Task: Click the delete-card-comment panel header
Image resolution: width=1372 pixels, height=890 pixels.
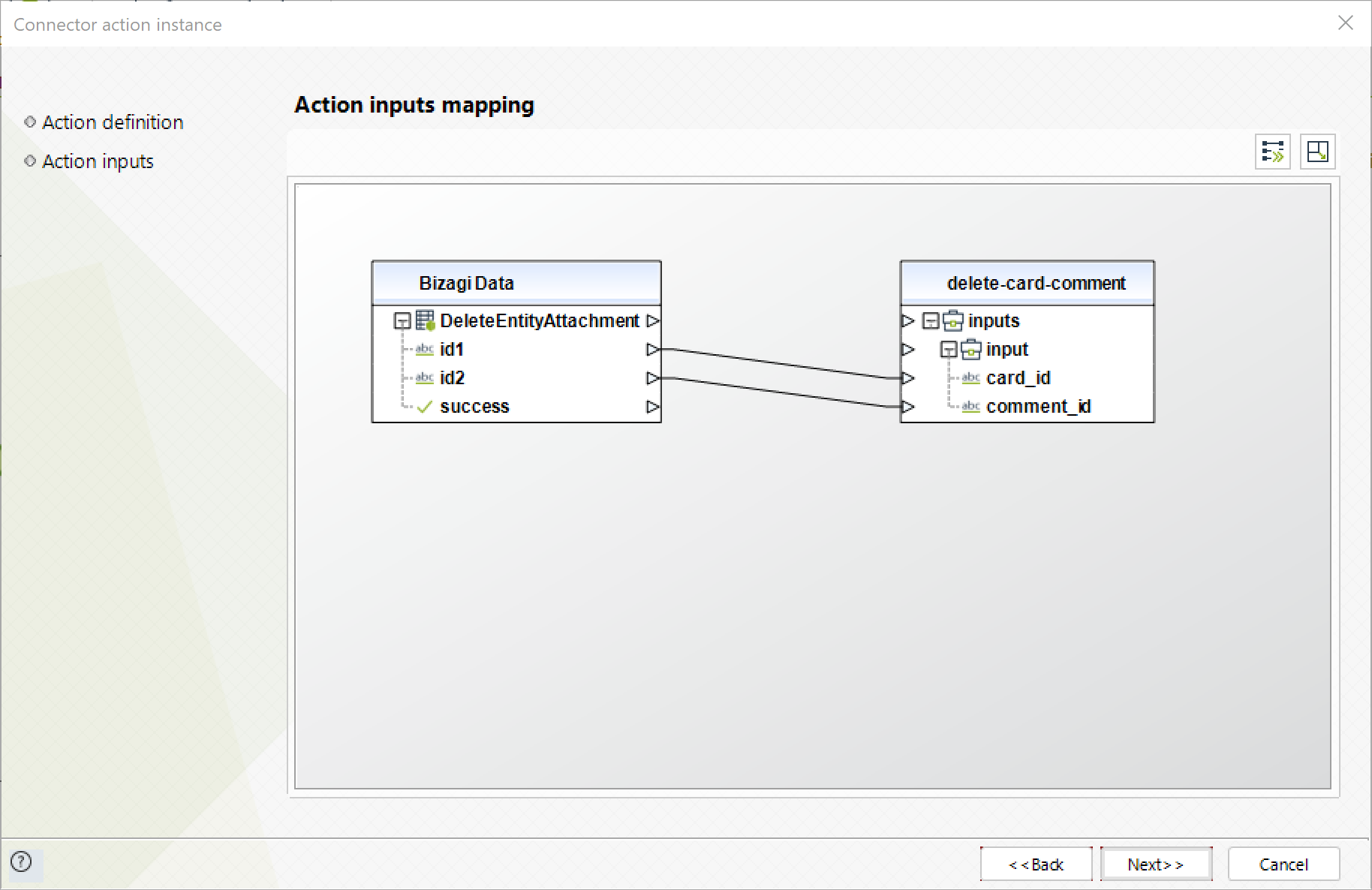Action: point(1027,283)
